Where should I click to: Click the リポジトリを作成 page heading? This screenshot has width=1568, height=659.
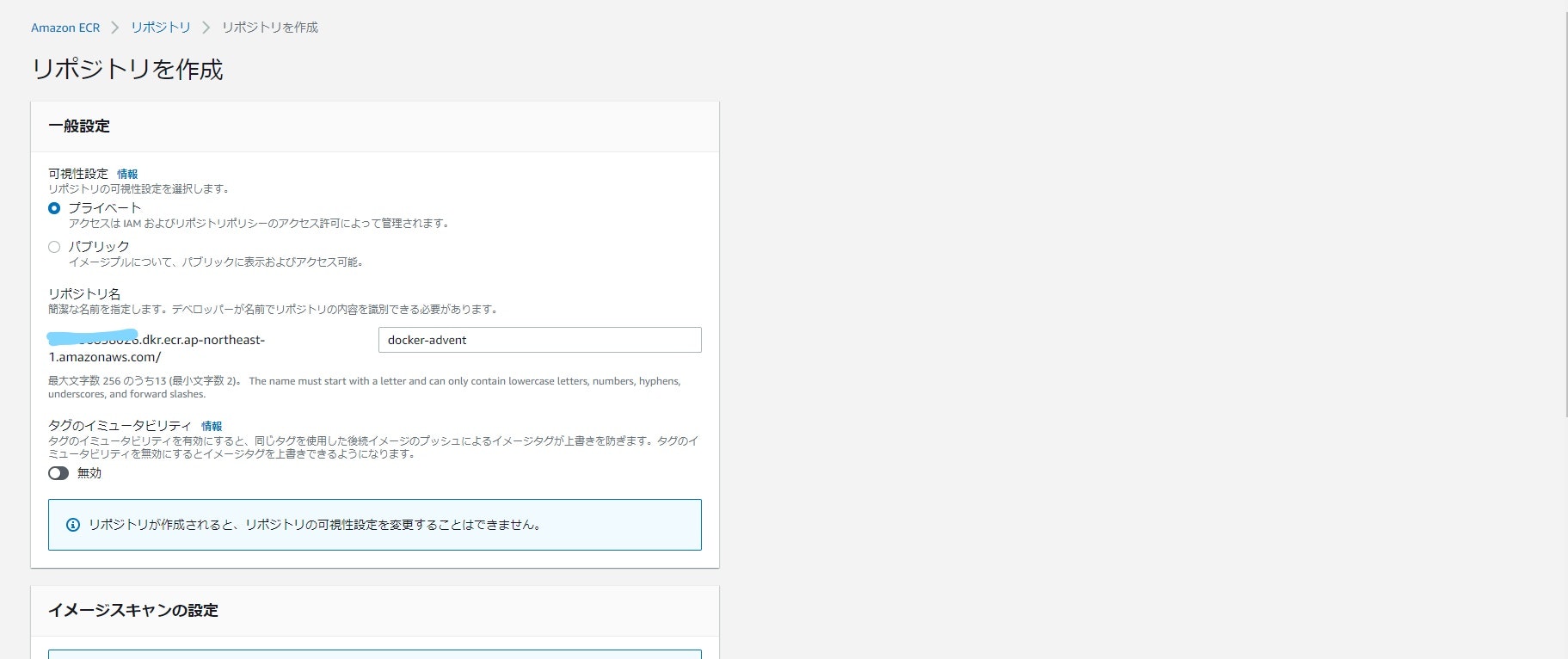tap(127, 69)
